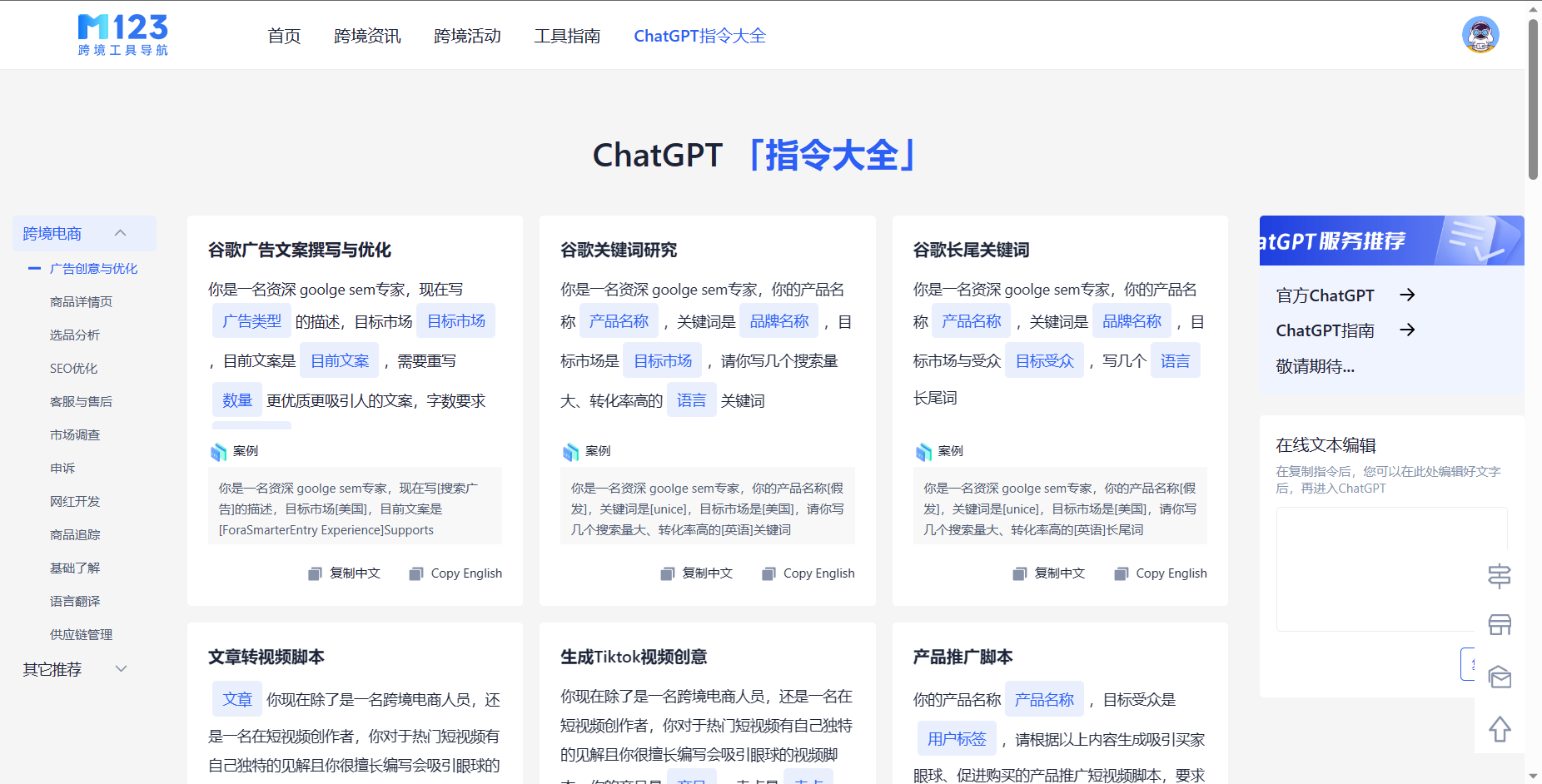Select 供应链管理 in the sidebar
This screenshot has width=1542, height=784.
point(81,635)
